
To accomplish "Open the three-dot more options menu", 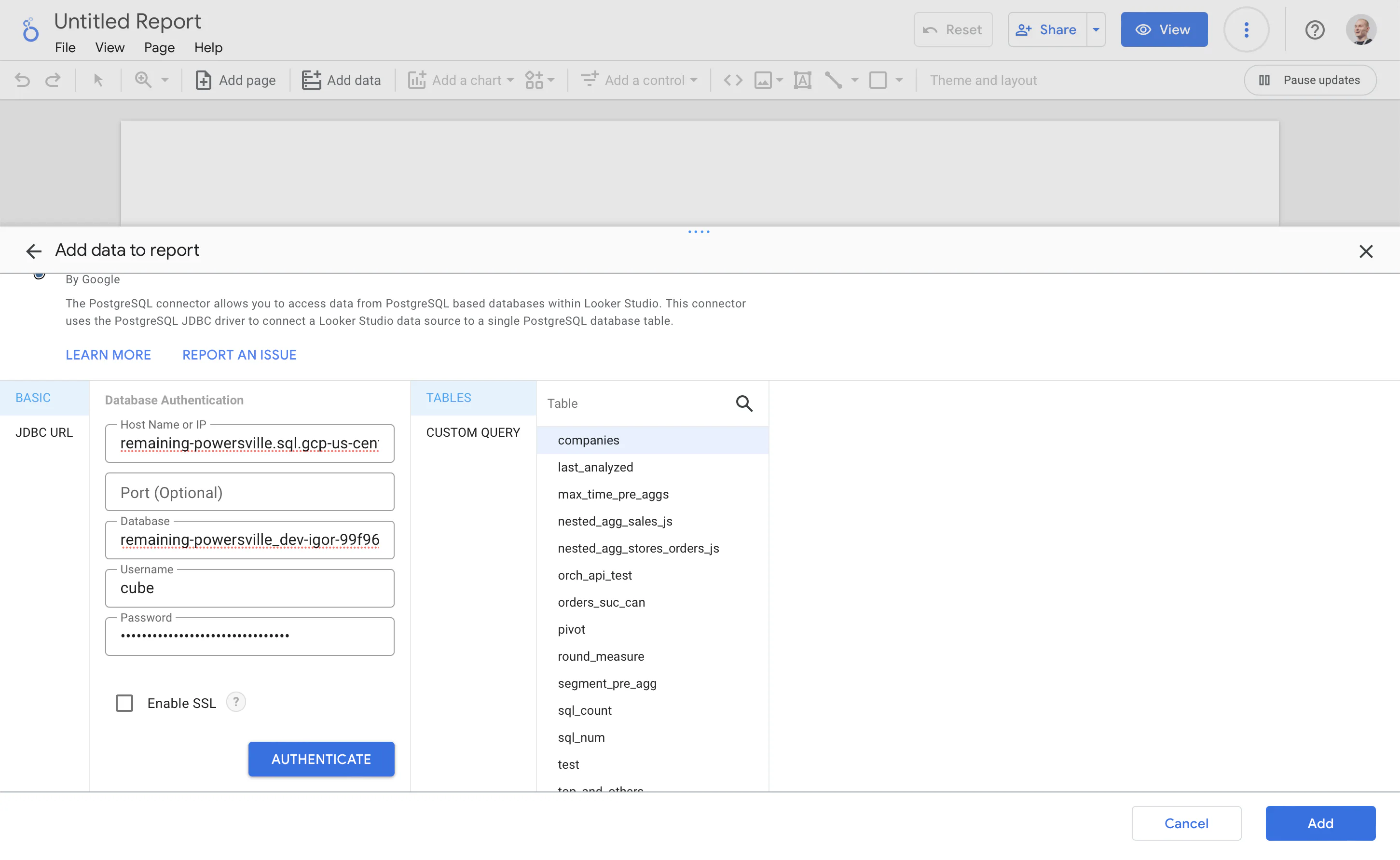I will click(x=1246, y=29).
